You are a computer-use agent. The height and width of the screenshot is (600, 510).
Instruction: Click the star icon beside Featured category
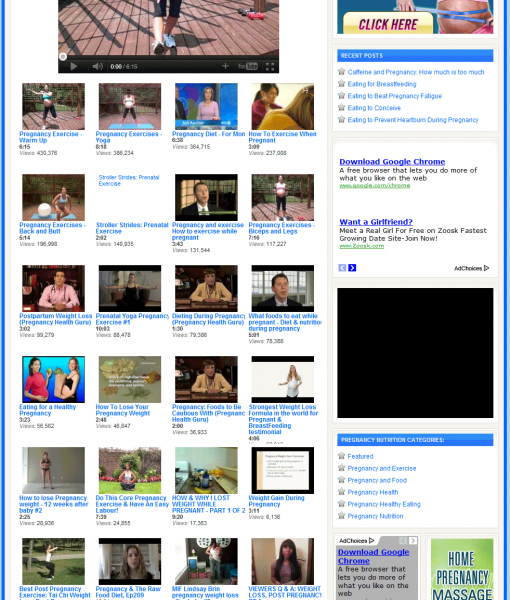click(342, 456)
